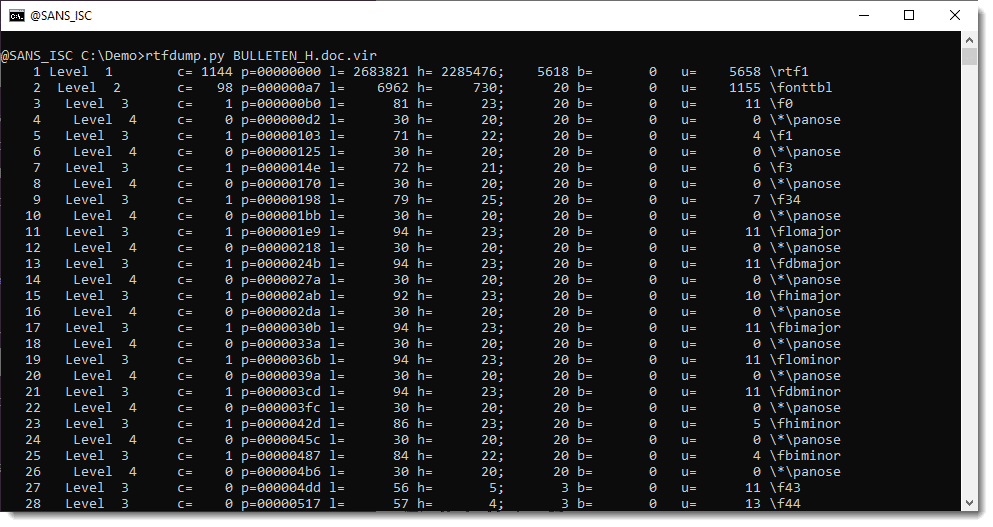Click position value p=000004dd
Image resolution: width=993 pixels, height=527 pixels.
coord(281,488)
